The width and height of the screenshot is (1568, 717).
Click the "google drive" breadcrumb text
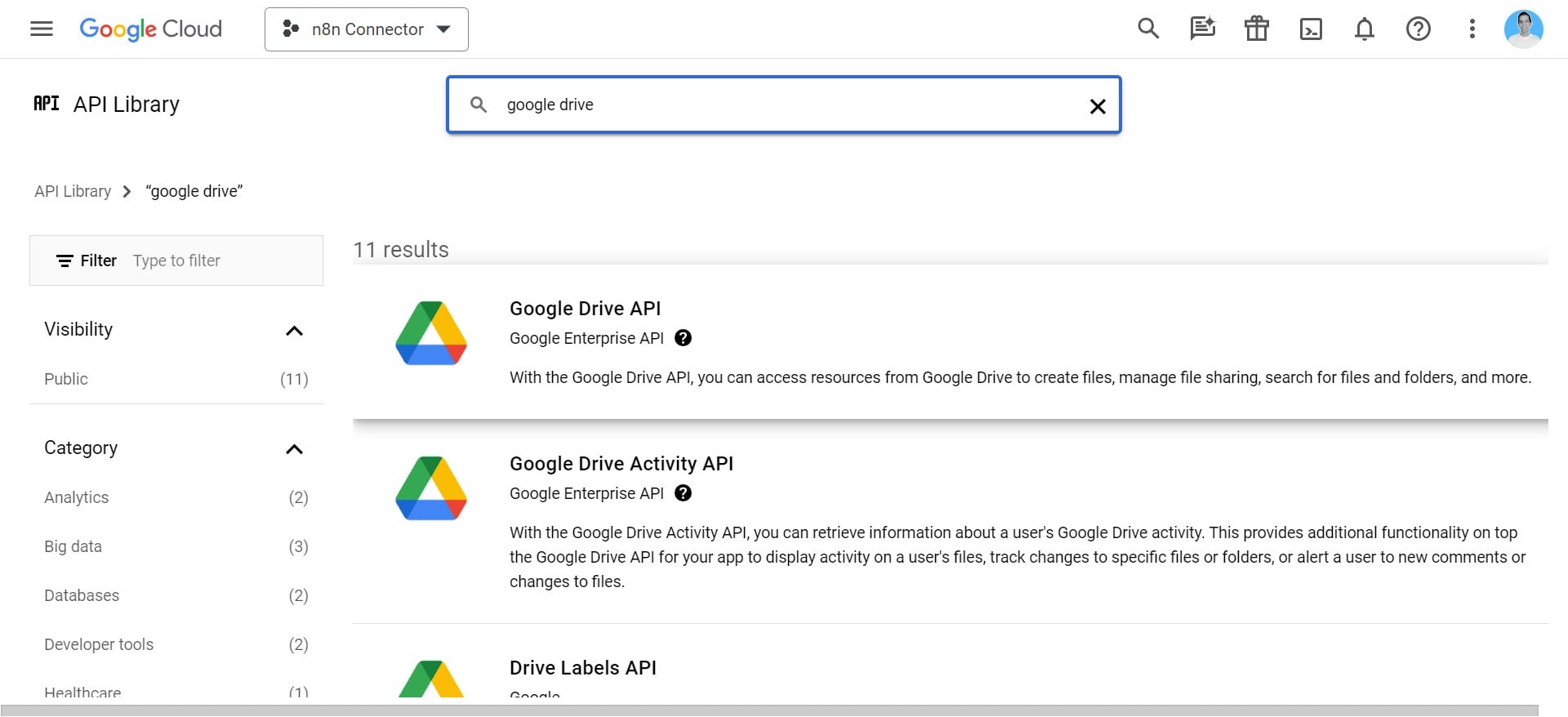click(x=194, y=191)
